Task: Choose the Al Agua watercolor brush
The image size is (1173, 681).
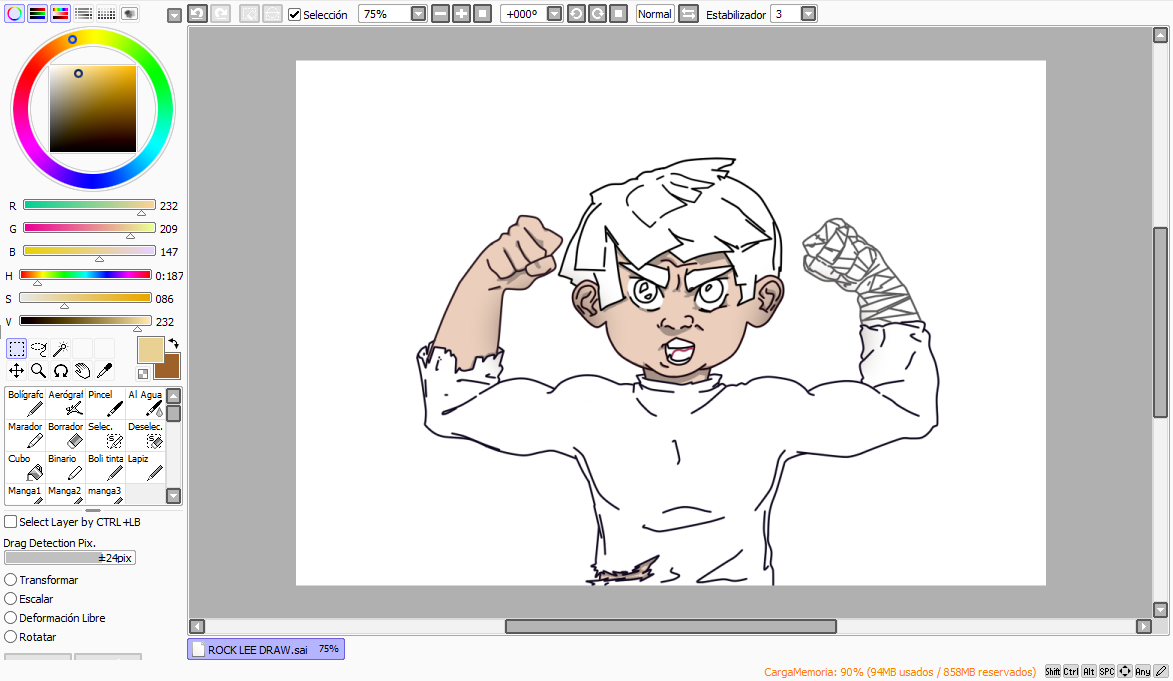Action: pos(145,403)
